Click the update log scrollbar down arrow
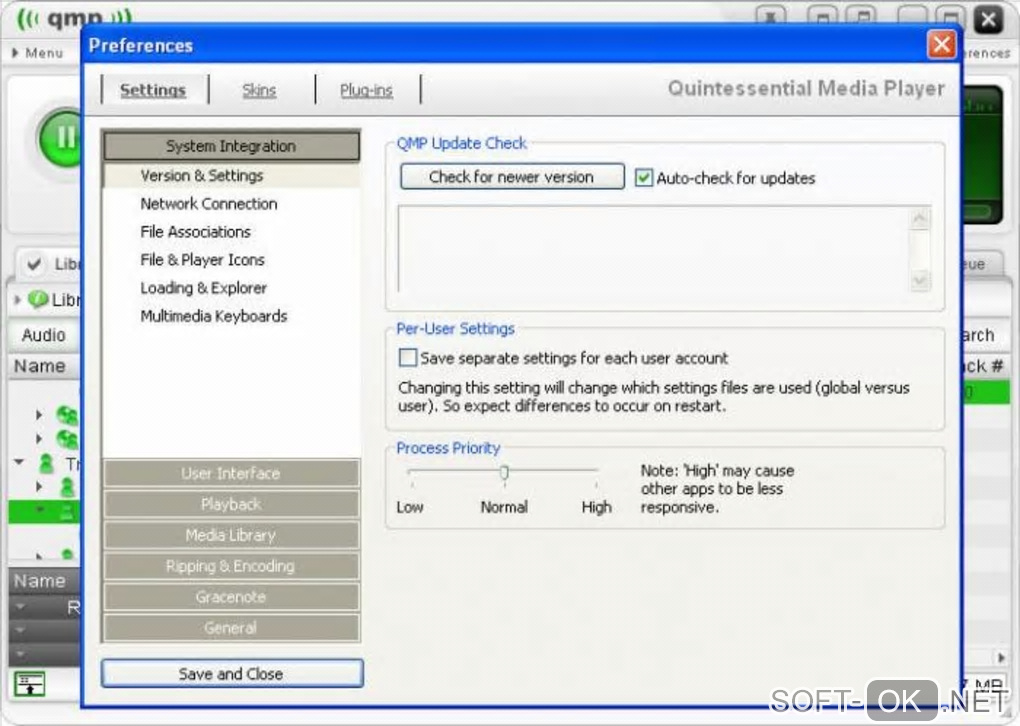Viewport: 1020px width, 726px height. click(920, 280)
